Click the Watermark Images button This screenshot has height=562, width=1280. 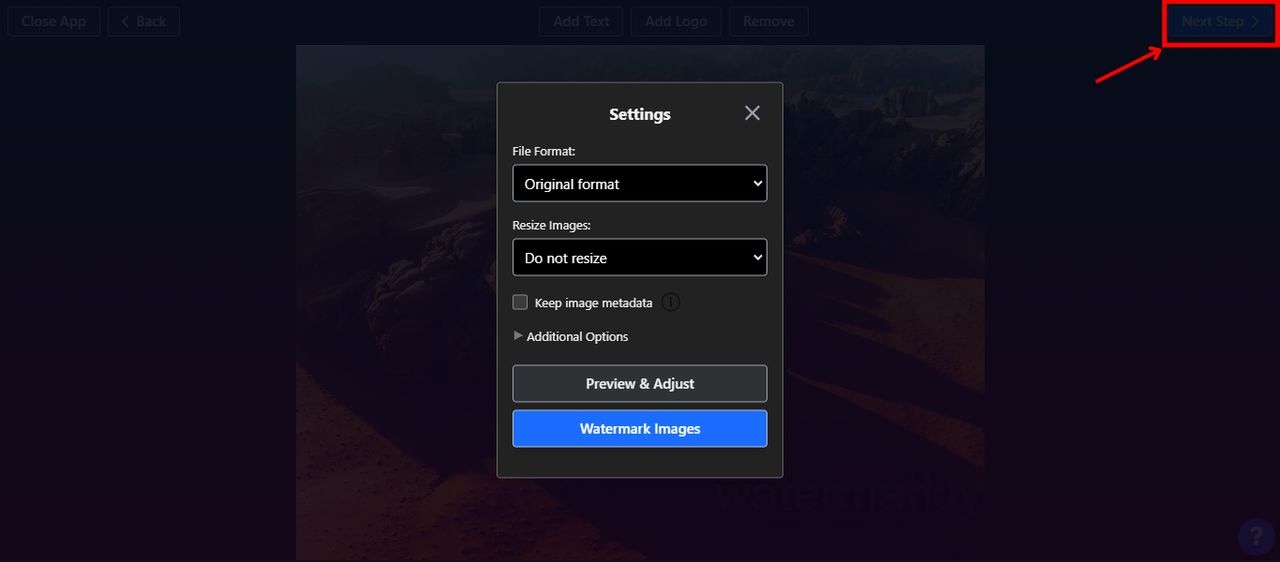coord(640,428)
